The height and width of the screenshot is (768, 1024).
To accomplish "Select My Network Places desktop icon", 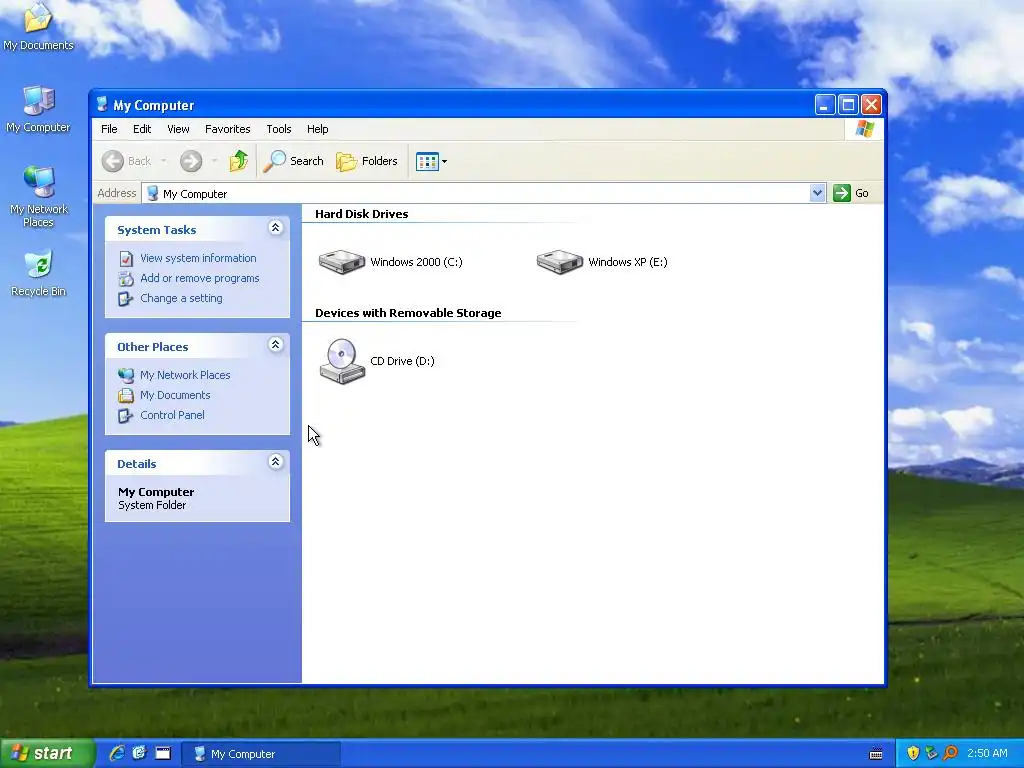I will tap(38, 196).
